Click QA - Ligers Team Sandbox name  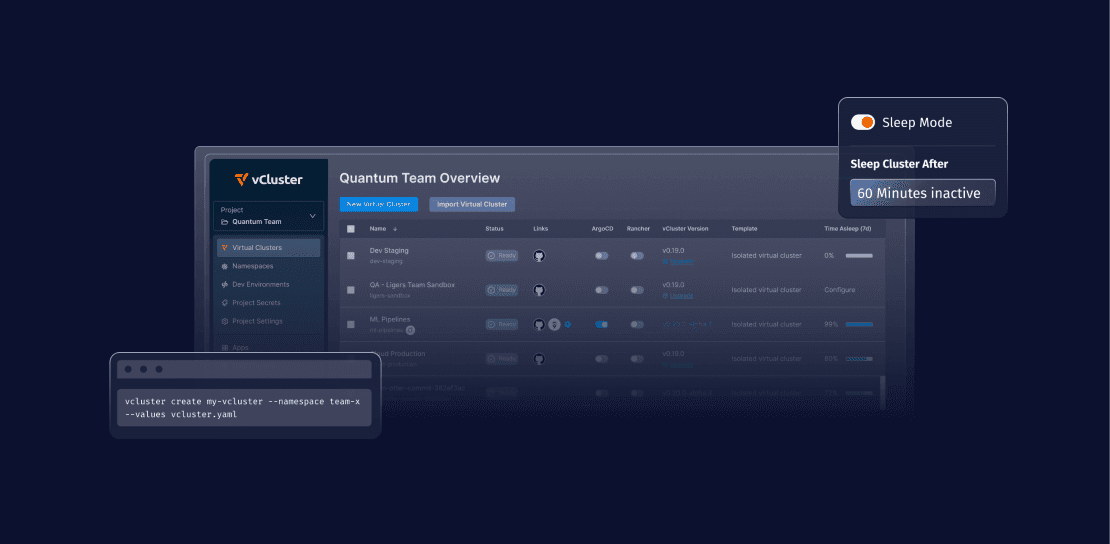coord(412,285)
